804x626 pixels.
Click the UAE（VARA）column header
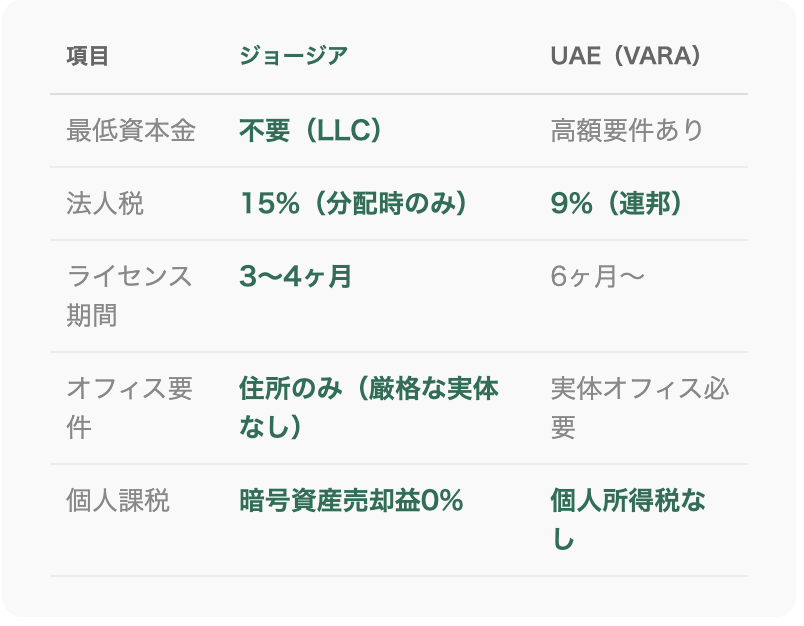pyautogui.click(x=626, y=56)
